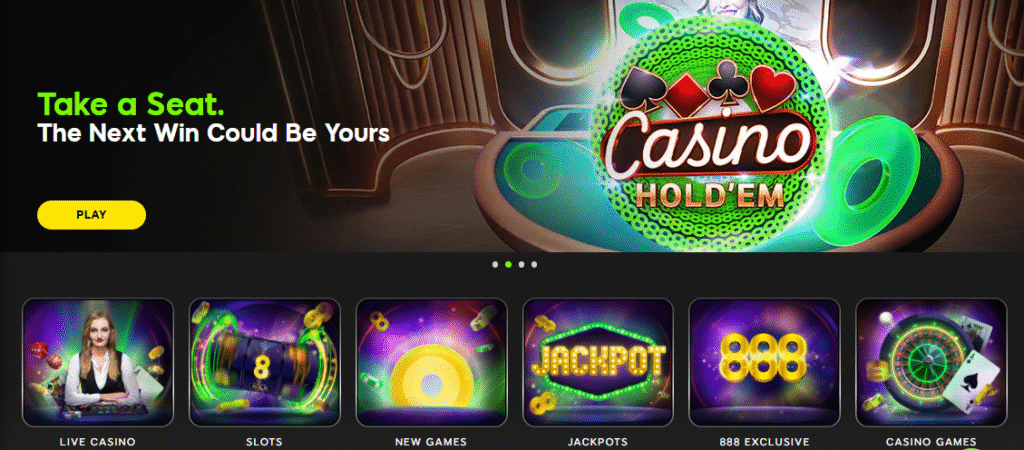
Task: Open the roulette wheel Casino Games tile
Action: (x=931, y=362)
